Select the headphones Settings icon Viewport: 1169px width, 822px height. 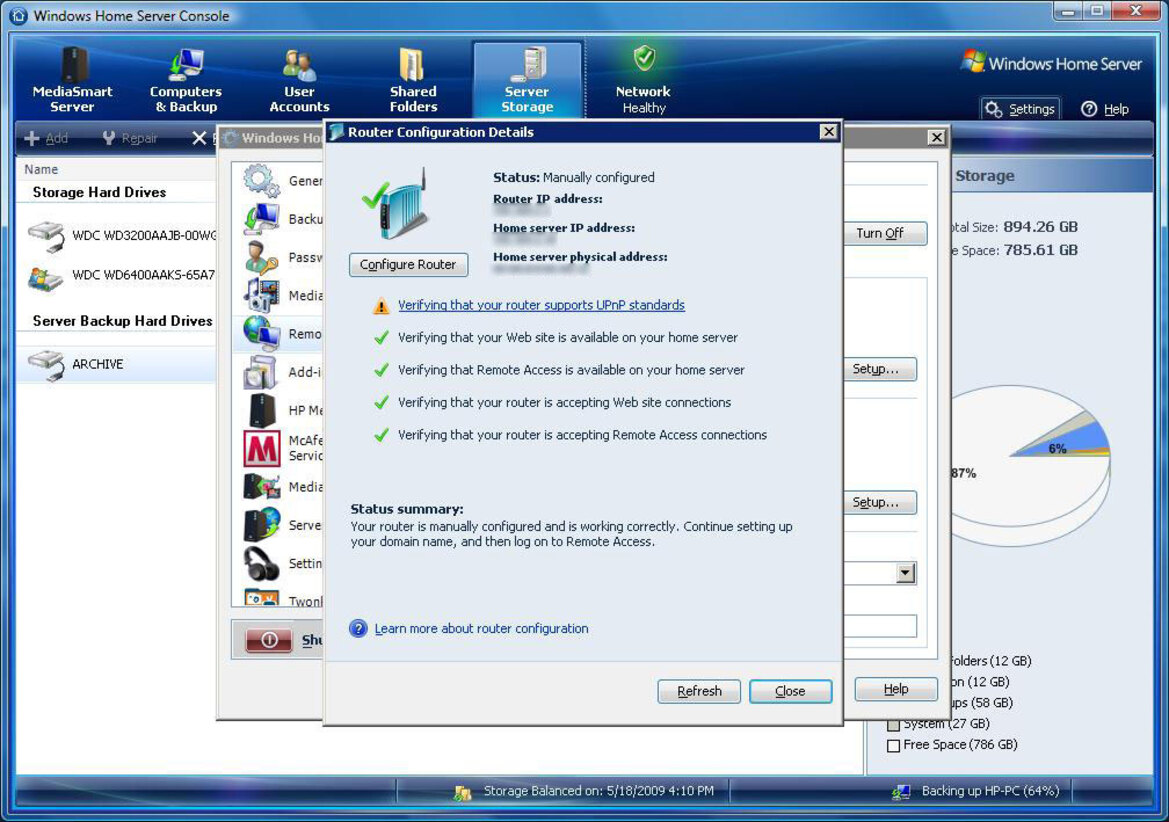261,563
